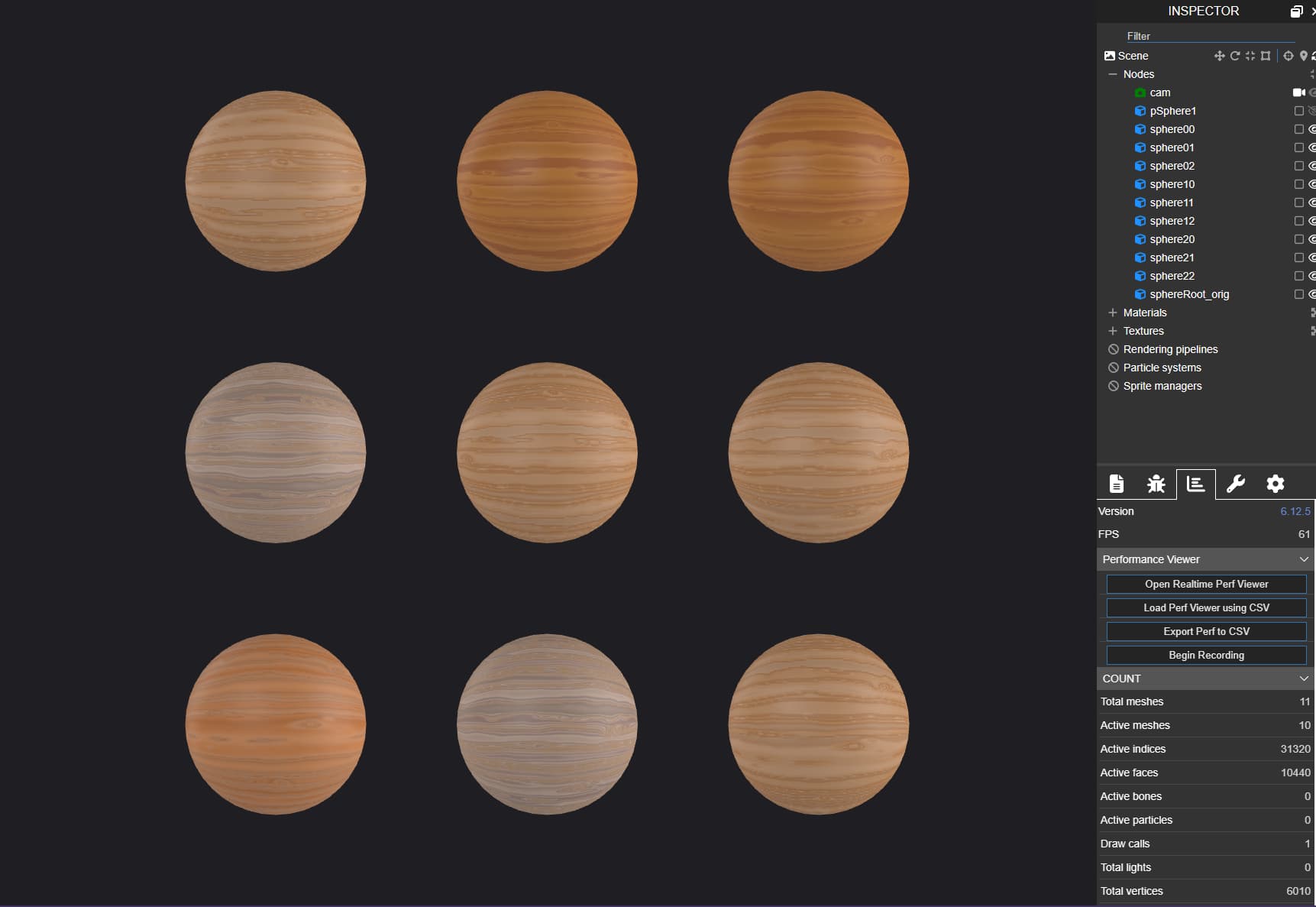Enable the rotation gizmo
The height and width of the screenshot is (907, 1316).
[x=1234, y=56]
